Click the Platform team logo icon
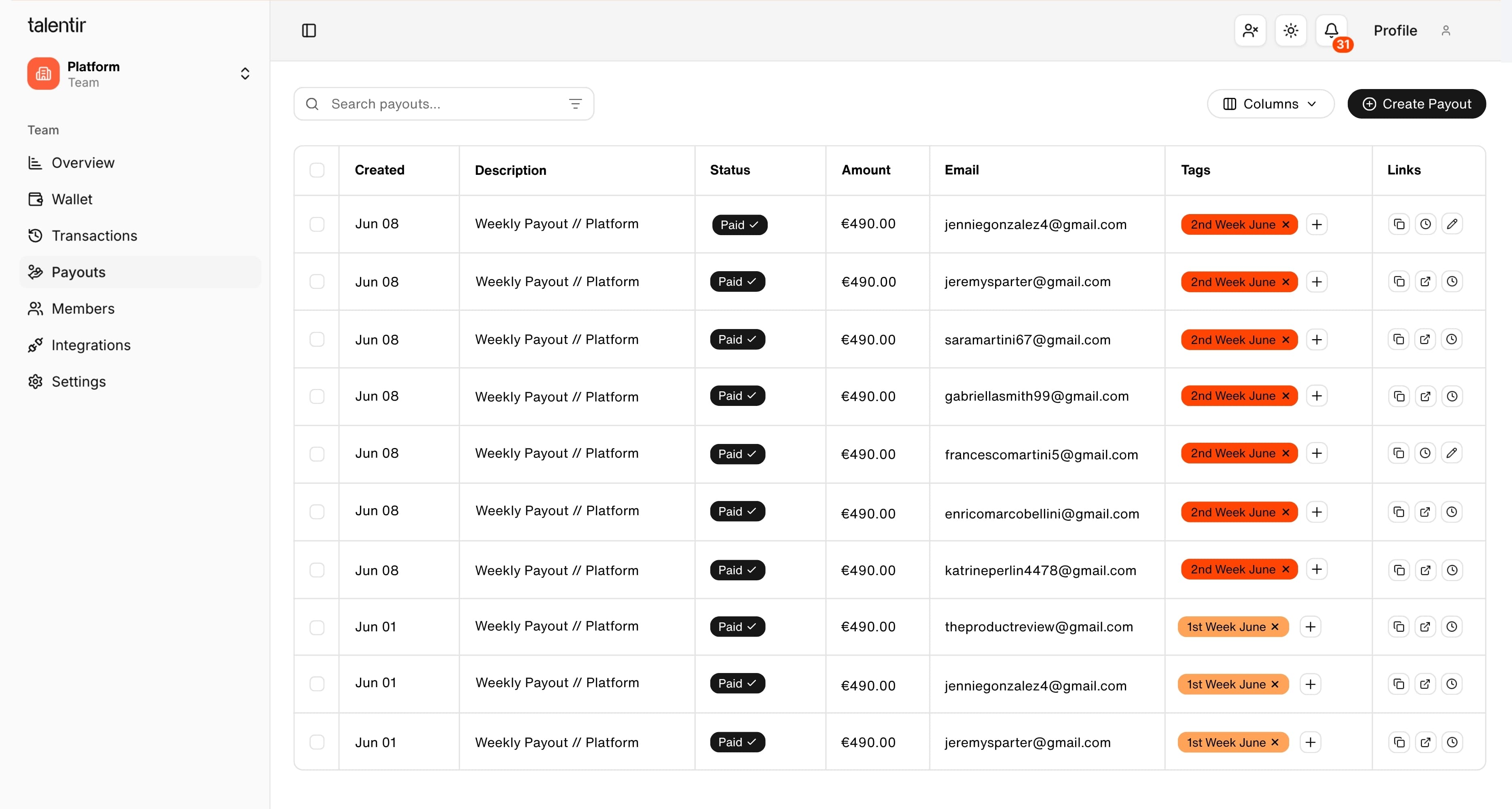This screenshot has height=809, width=1512. 43,73
